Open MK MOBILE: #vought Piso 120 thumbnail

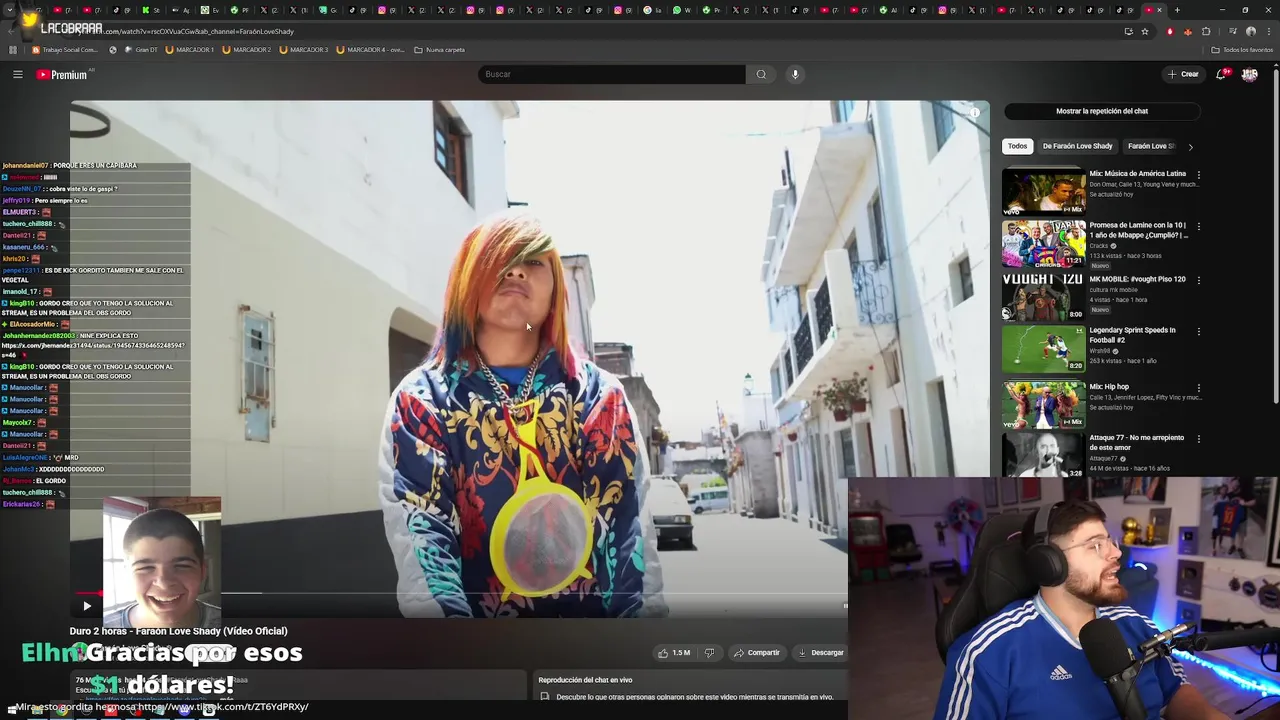[1043, 297]
